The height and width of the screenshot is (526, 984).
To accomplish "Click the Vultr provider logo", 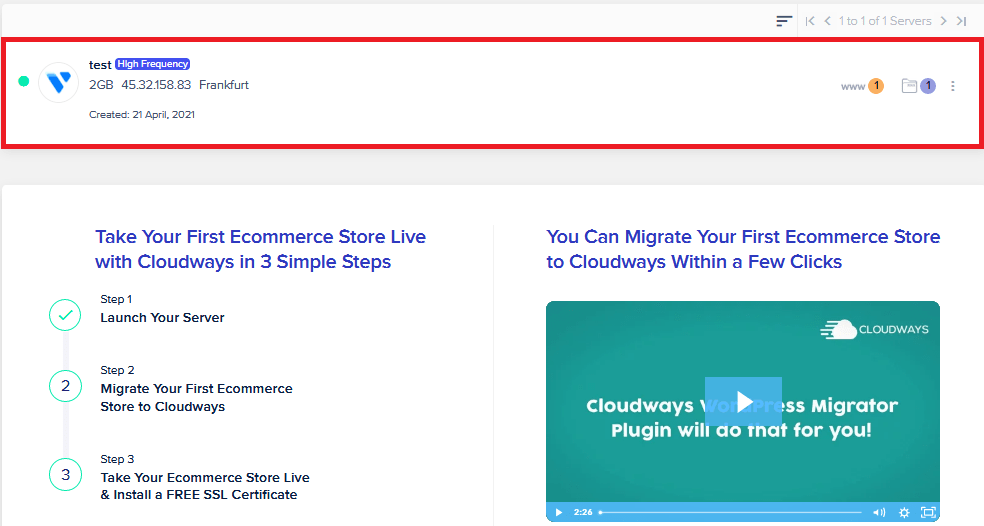I will point(58,82).
